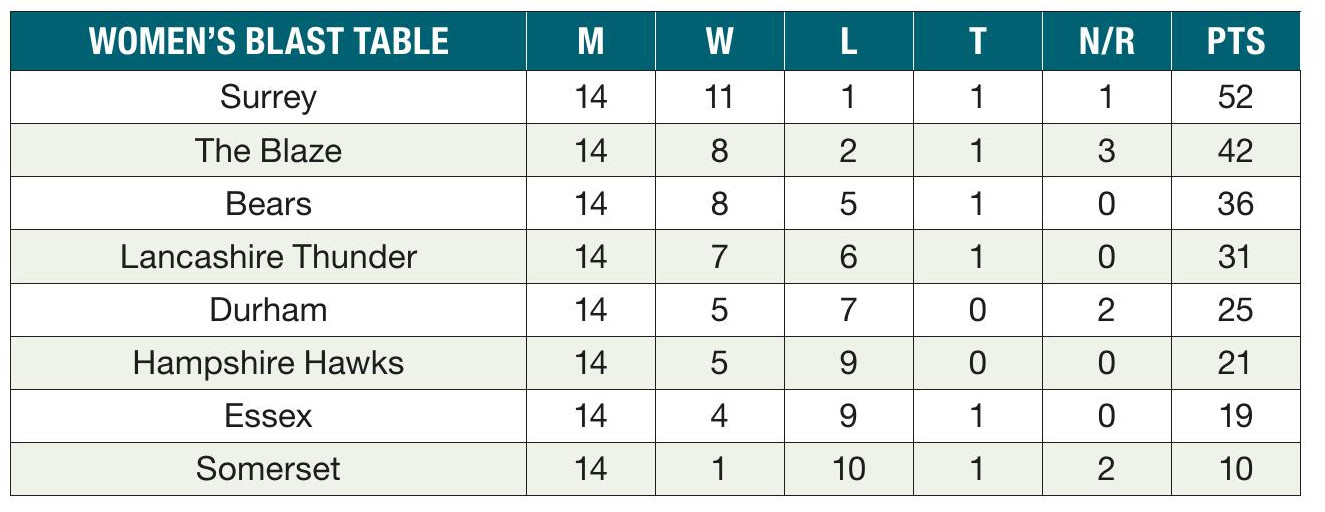Image resolution: width=1325 pixels, height=512 pixels.
Task: Click The Blaze team name
Action: (x=268, y=151)
